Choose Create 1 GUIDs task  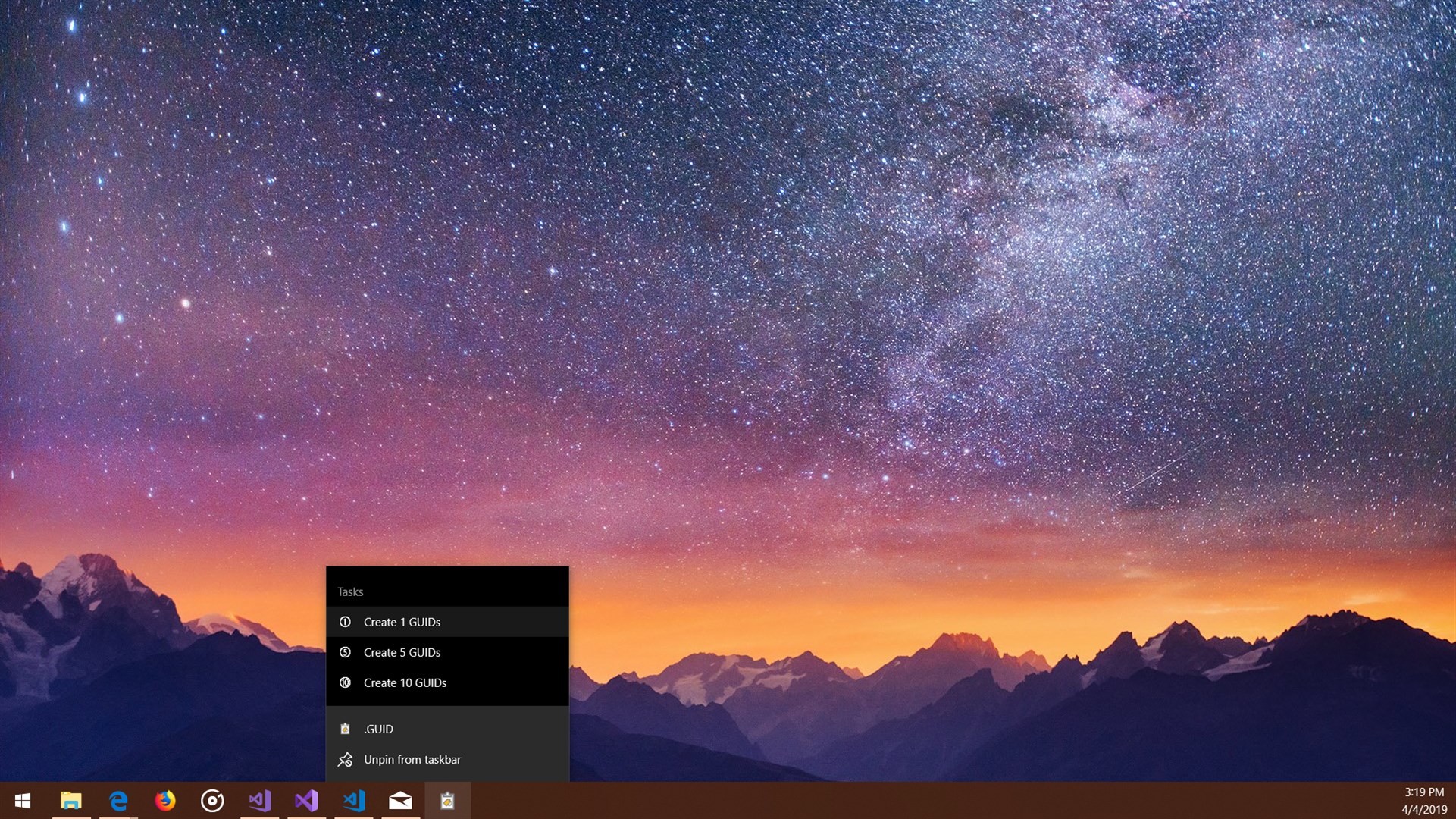click(x=402, y=622)
